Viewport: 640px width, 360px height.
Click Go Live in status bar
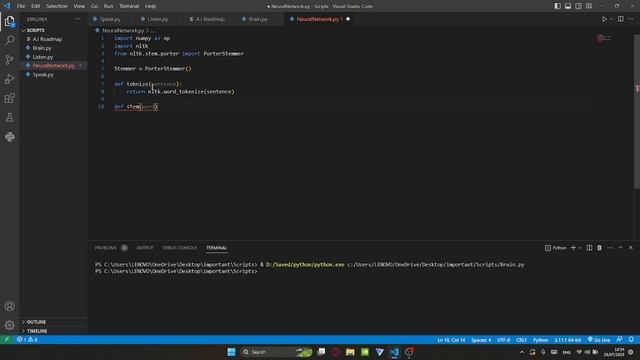[599, 340]
